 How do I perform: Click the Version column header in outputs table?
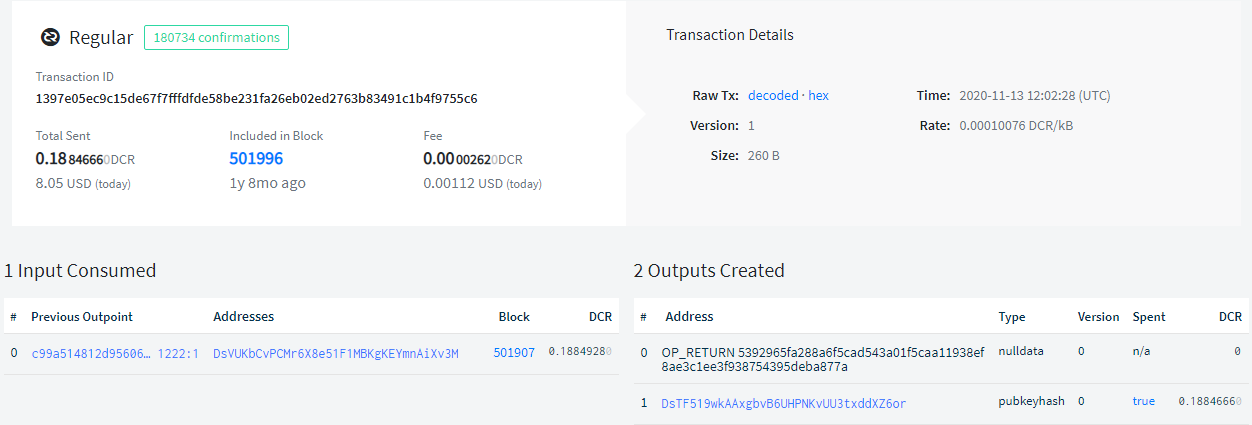(1099, 316)
